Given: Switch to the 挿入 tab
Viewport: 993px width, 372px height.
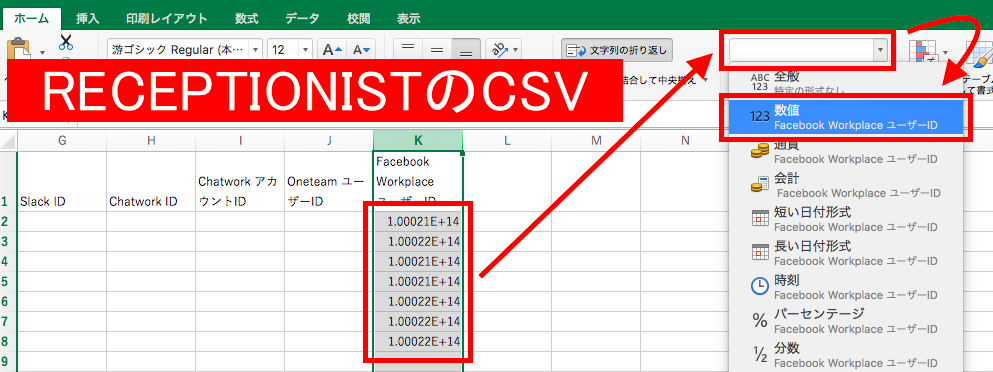Looking at the screenshot, I should click(x=87, y=18).
